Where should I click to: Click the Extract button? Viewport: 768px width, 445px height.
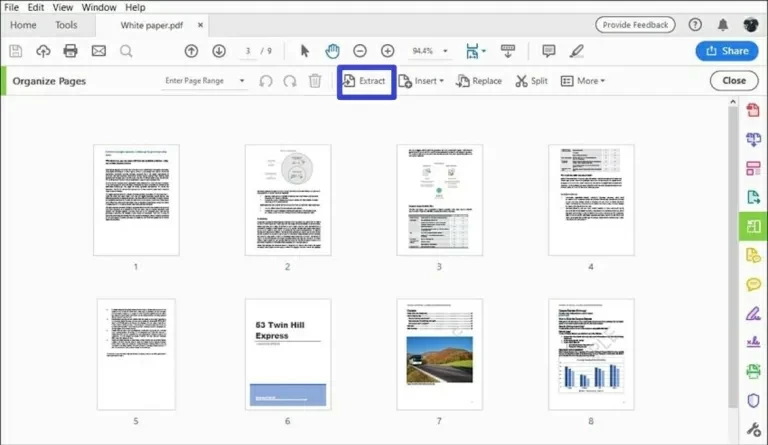coord(366,81)
